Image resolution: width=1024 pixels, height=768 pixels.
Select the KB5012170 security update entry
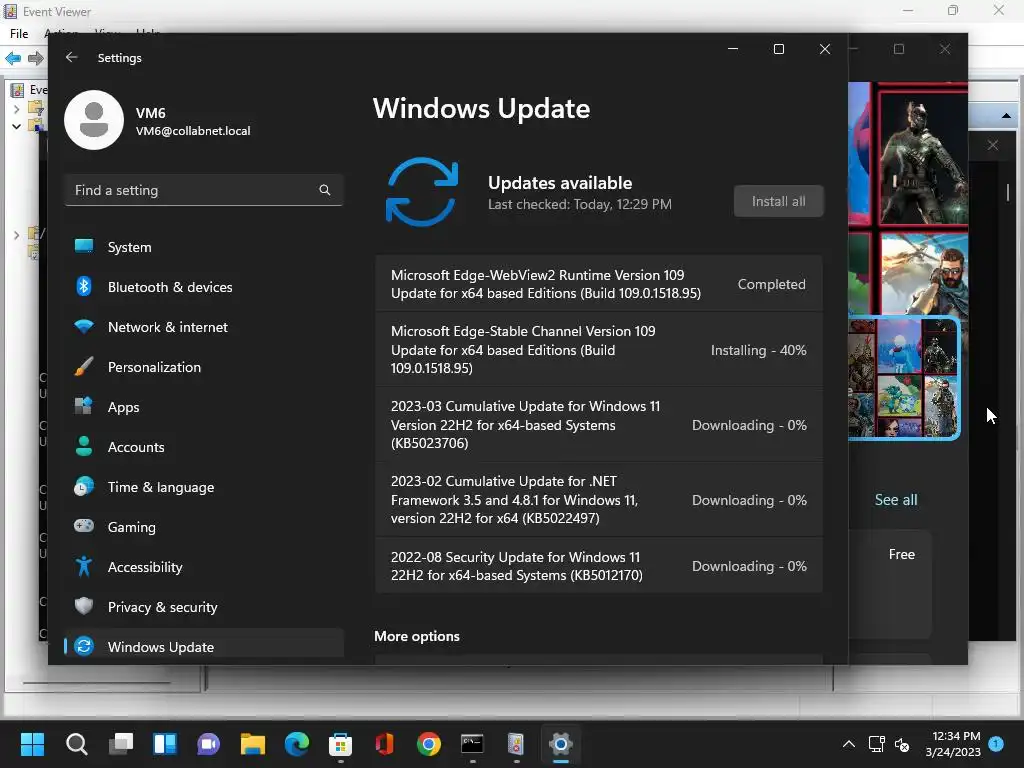click(x=599, y=566)
